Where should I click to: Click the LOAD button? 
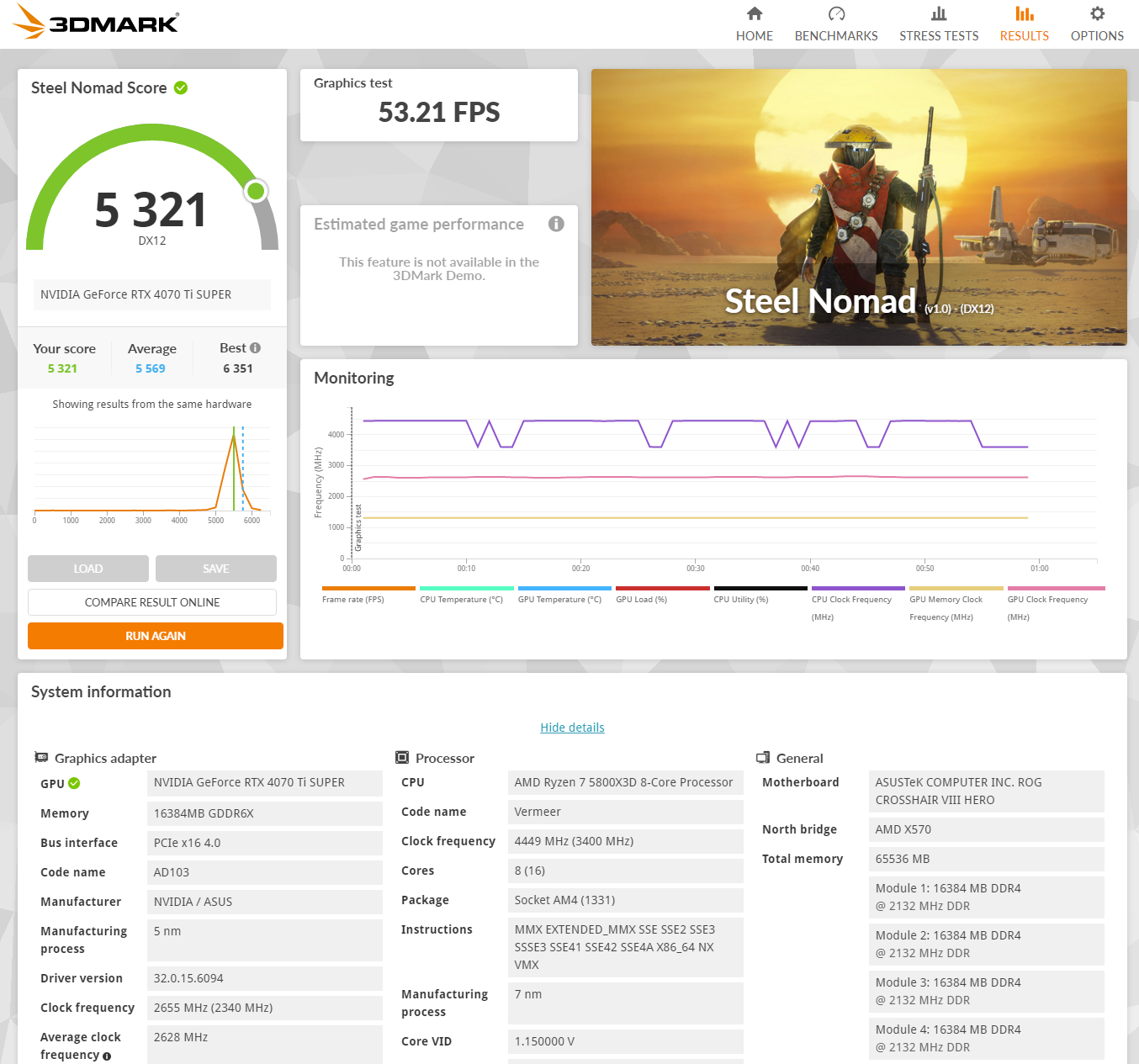(88, 569)
